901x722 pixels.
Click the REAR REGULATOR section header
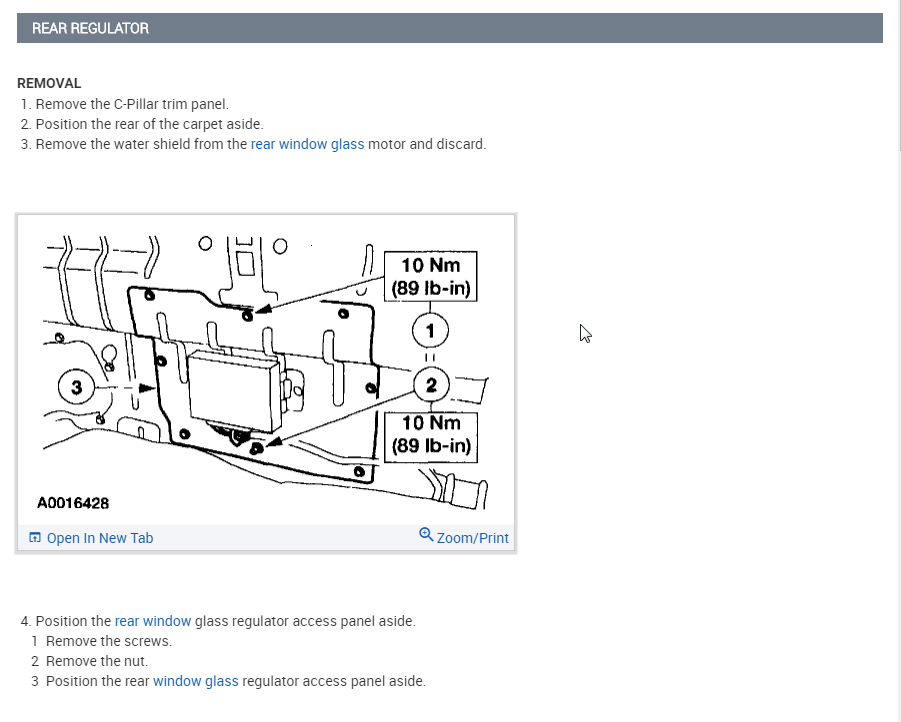(450, 28)
